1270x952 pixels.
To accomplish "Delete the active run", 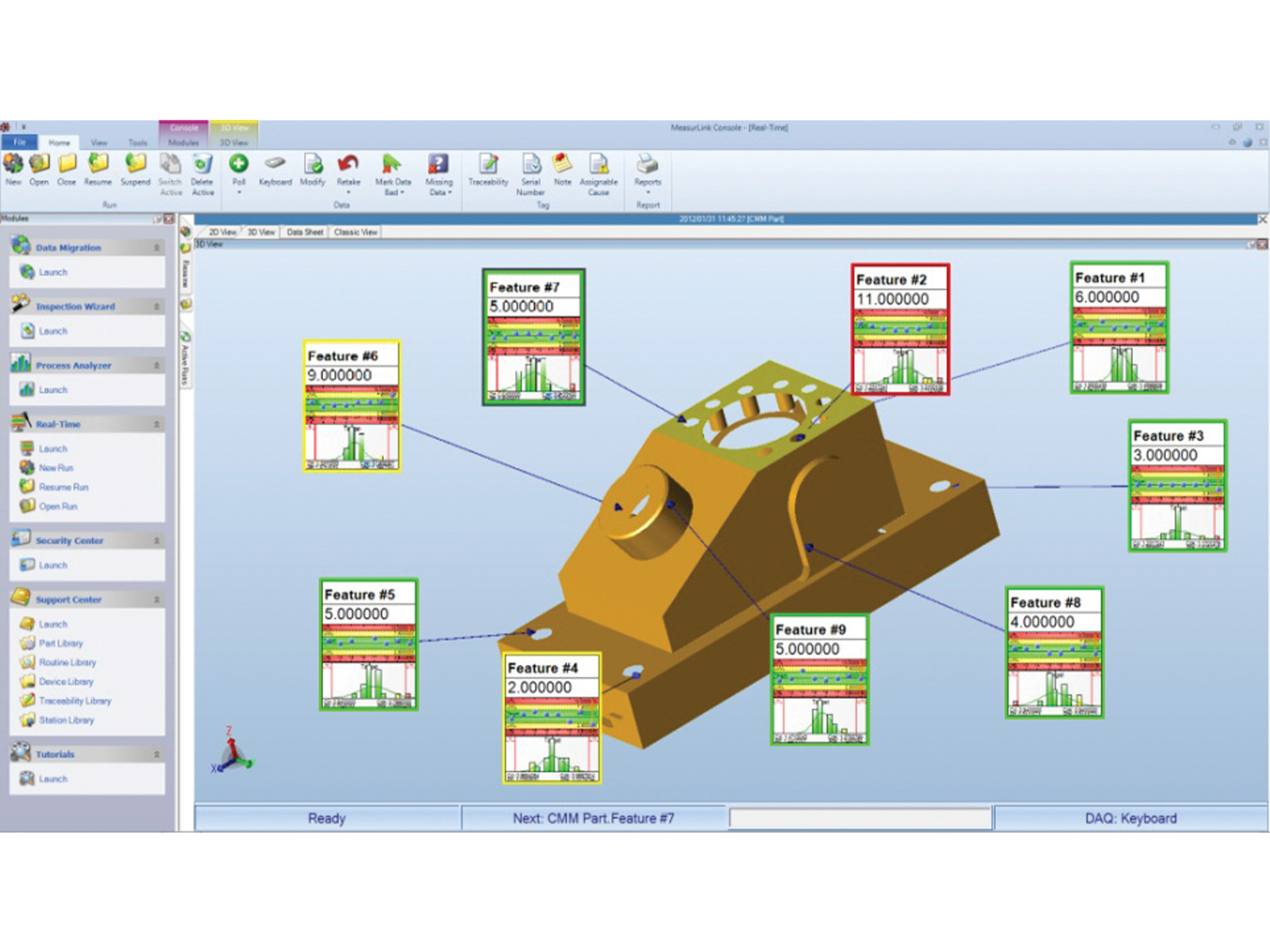I will coord(202,174).
